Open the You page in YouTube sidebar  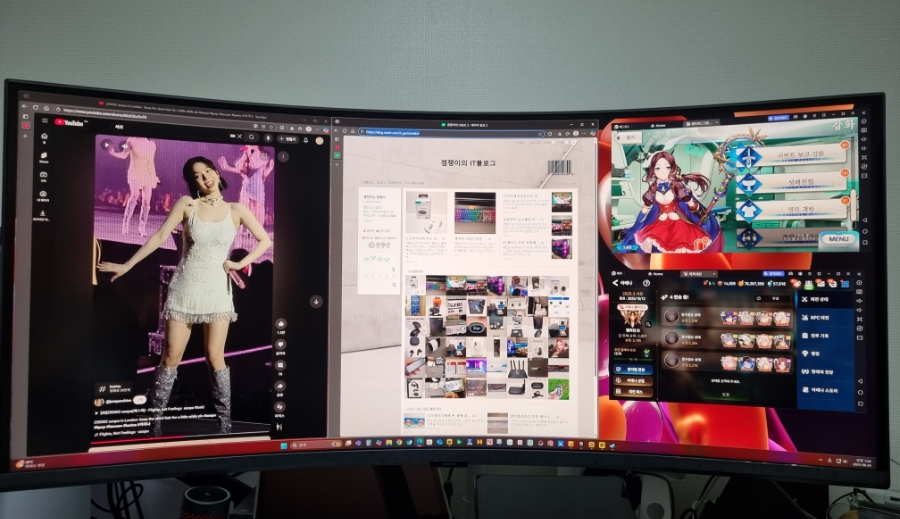point(42,196)
